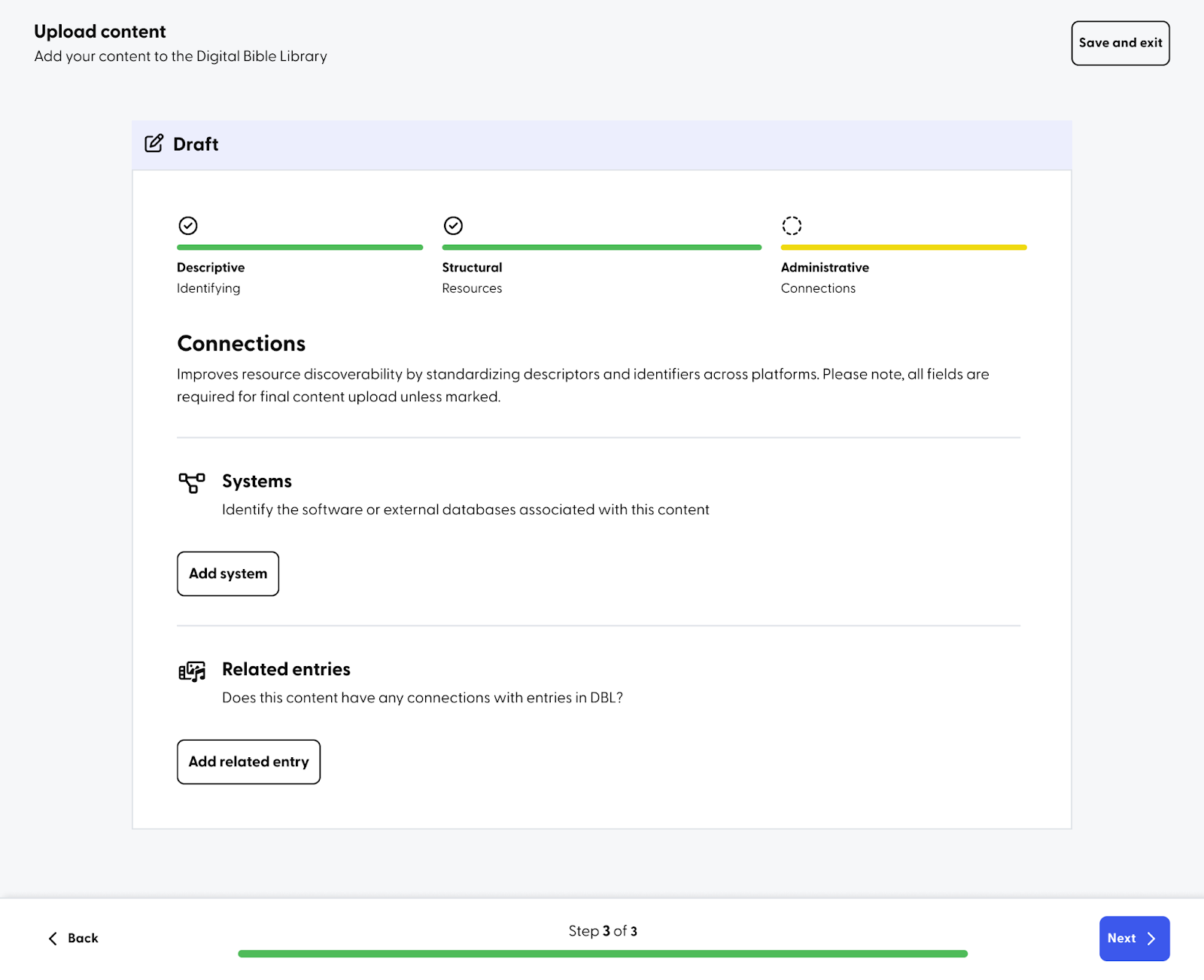This screenshot has width=1204, height=980.
Task: Add a new system
Action: [x=228, y=574]
